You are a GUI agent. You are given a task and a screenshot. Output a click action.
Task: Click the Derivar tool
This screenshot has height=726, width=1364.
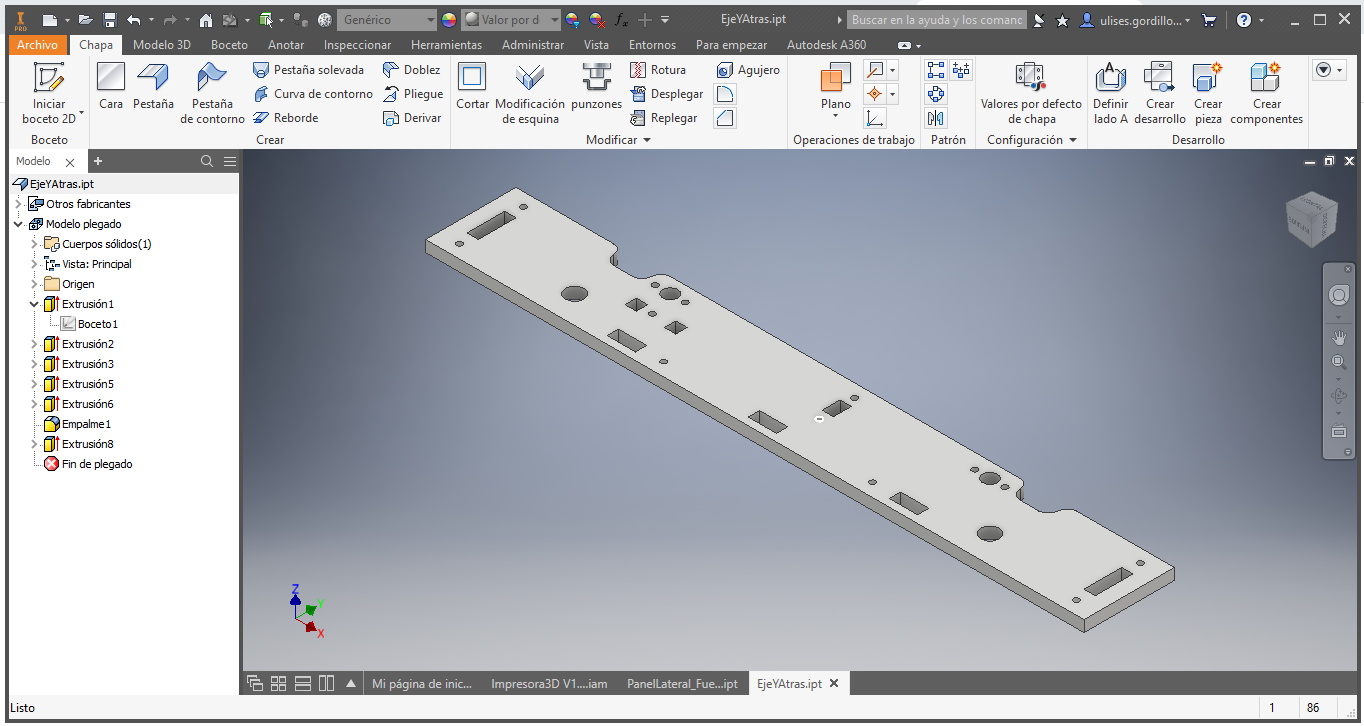(412, 118)
